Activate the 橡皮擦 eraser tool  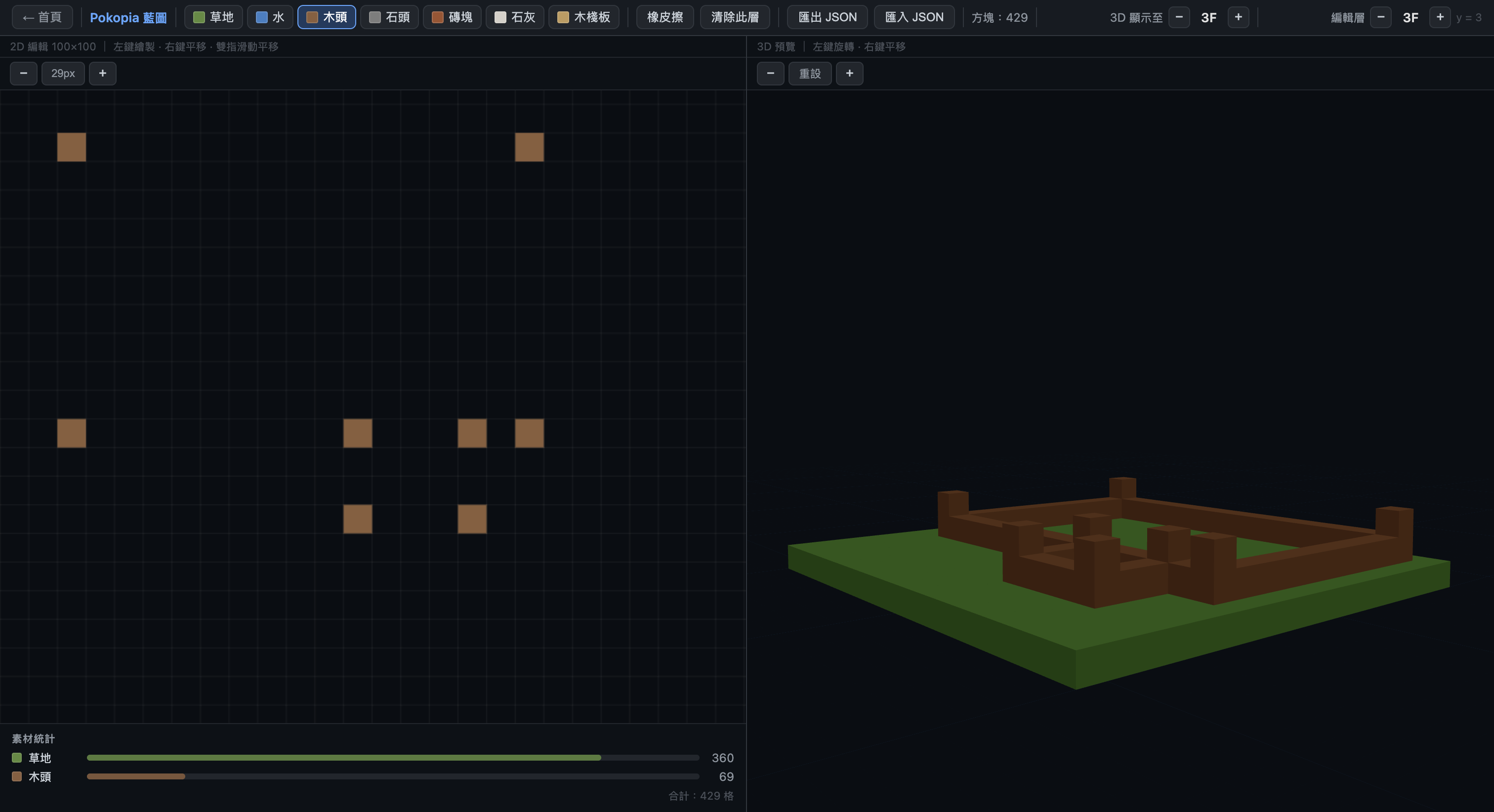(664, 17)
